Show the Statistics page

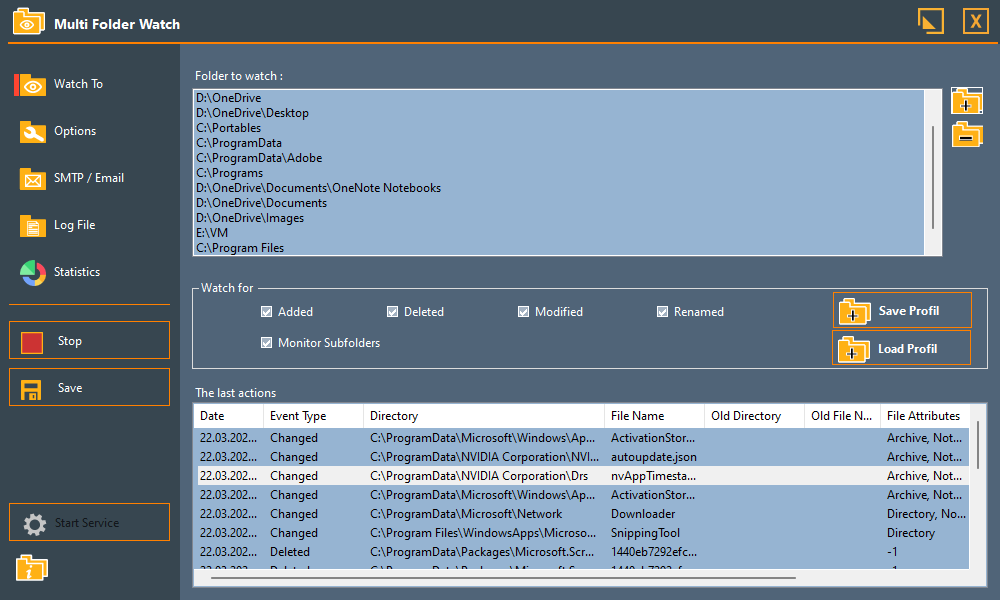pos(76,272)
